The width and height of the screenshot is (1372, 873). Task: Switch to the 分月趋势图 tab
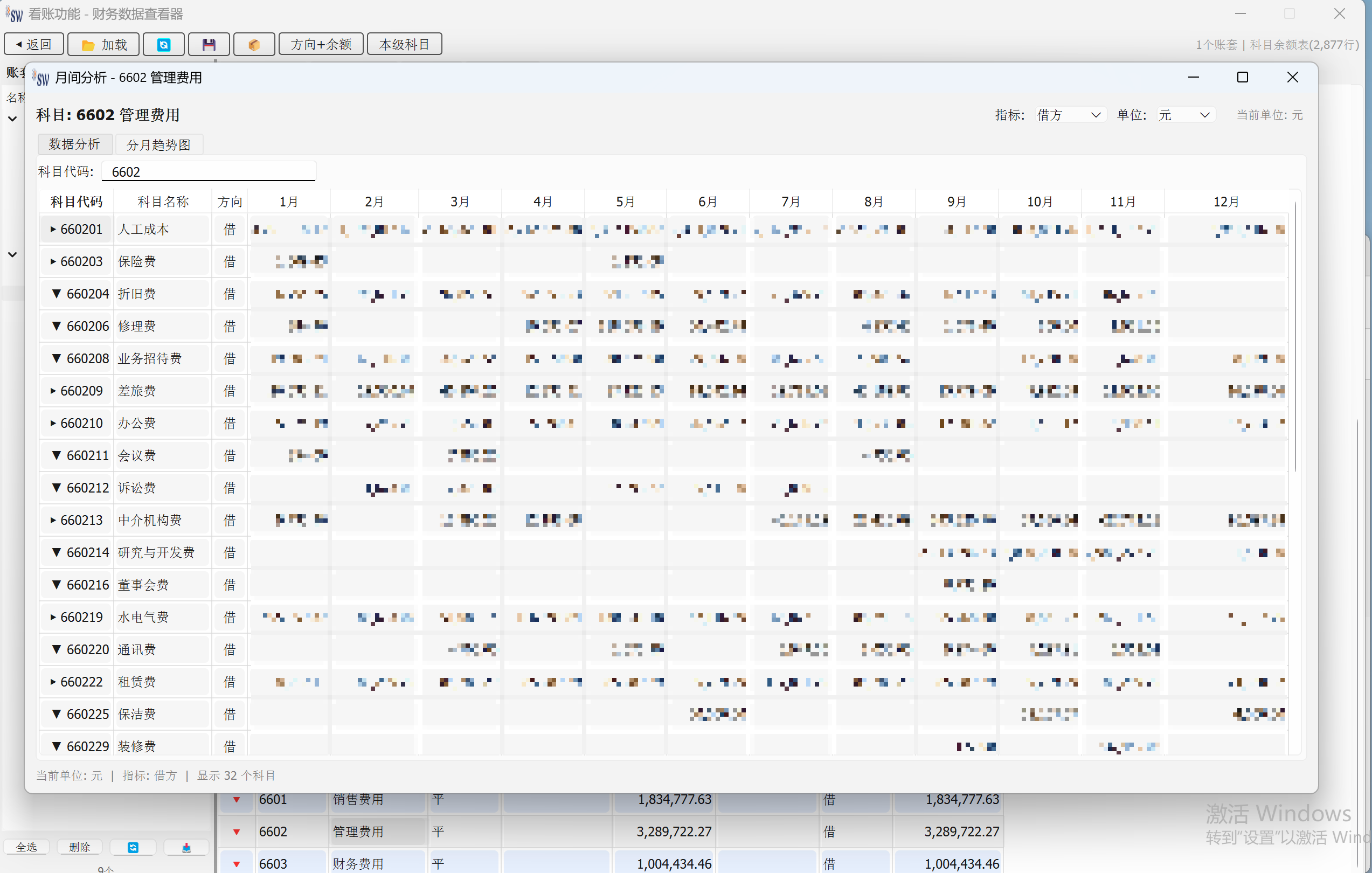(158, 145)
